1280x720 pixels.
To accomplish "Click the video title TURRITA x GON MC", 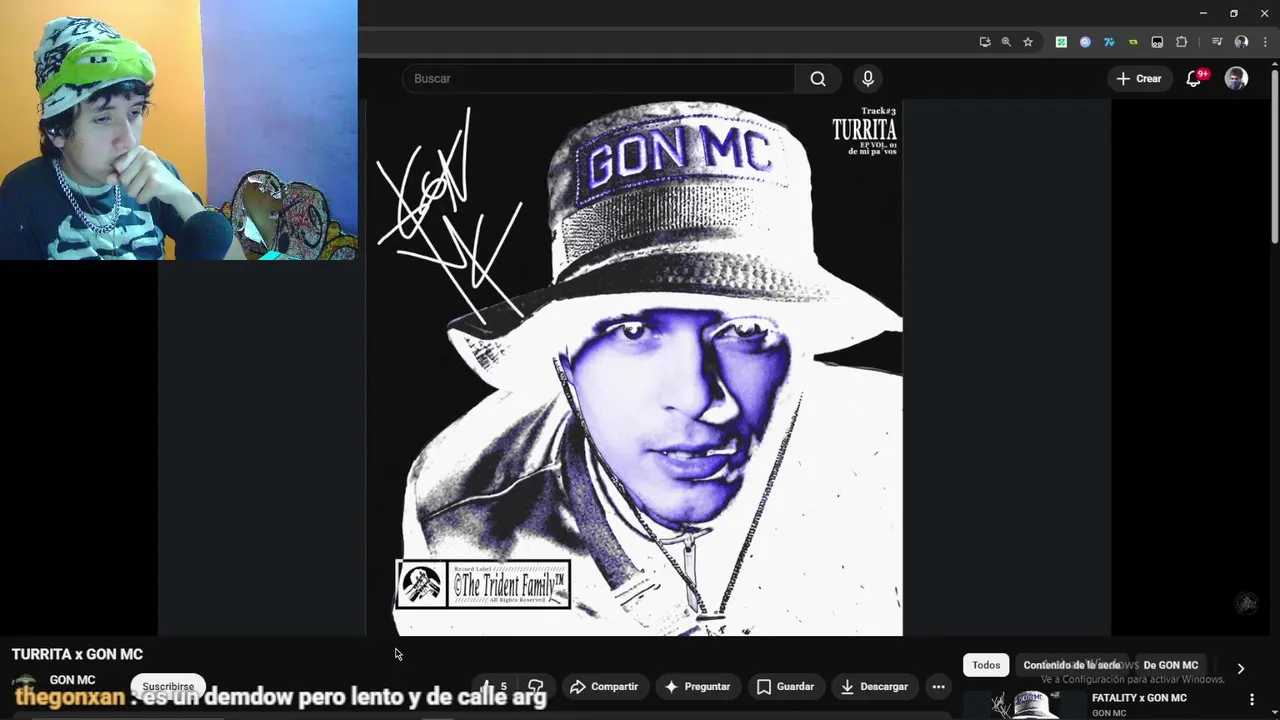I will [77, 654].
